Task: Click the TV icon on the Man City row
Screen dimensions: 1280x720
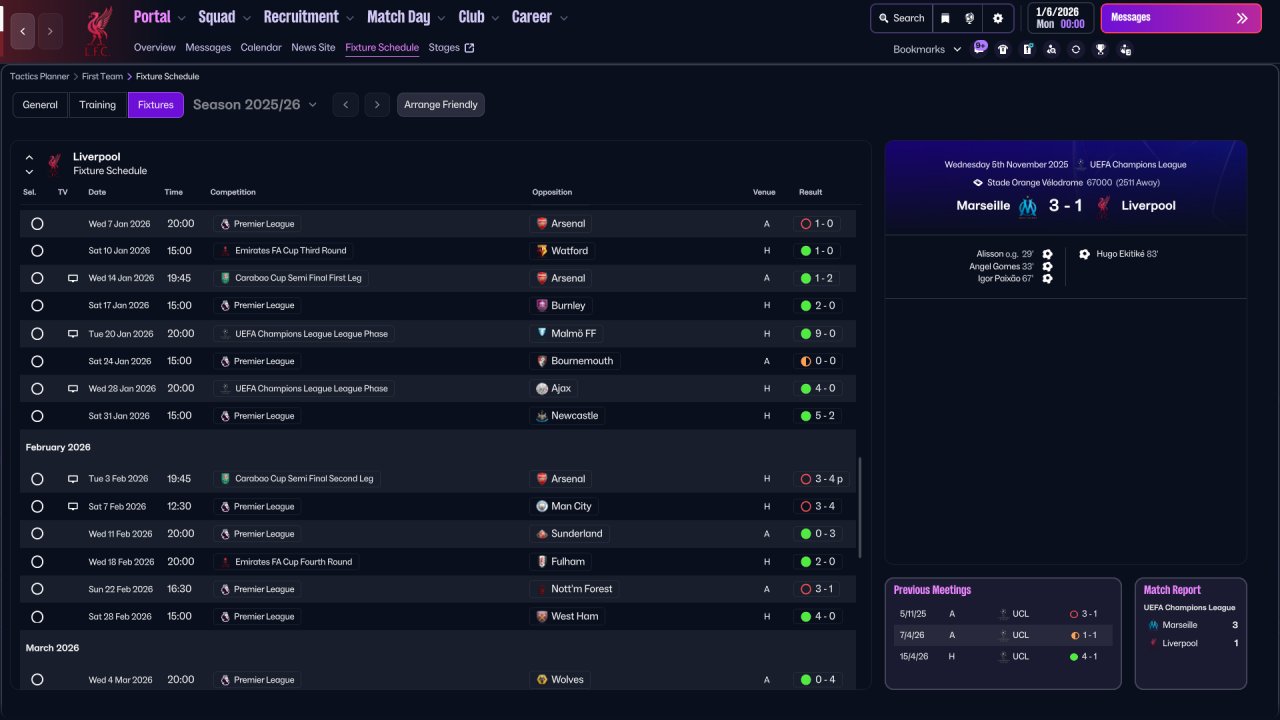Action: 73,507
